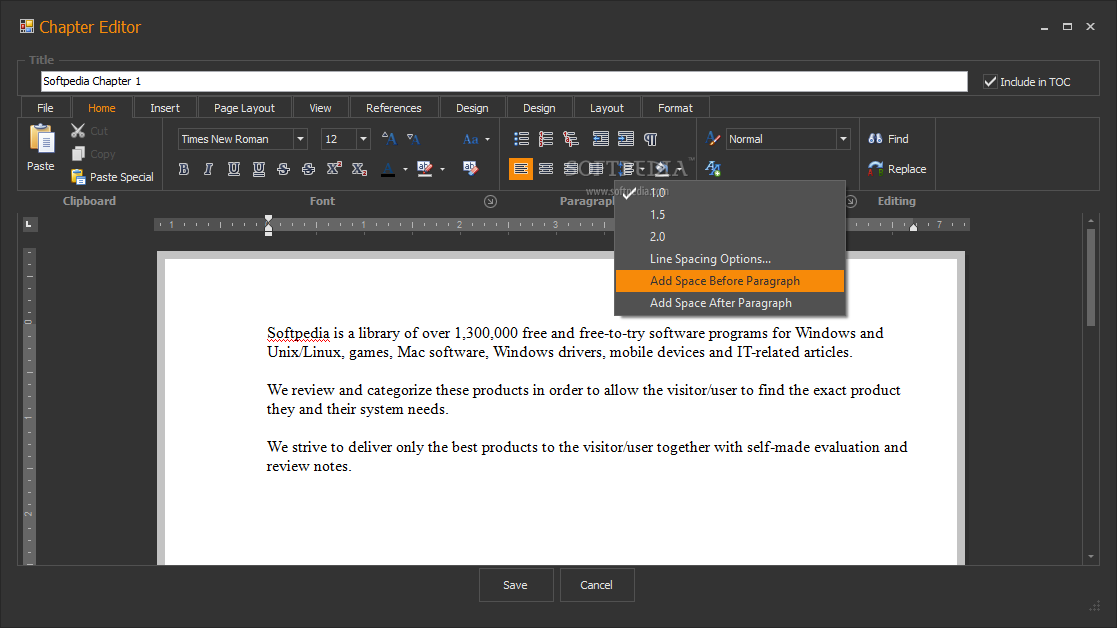The width and height of the screenshot is (1117, 628).
Task: Select 1.5 line spacing
Action: point(729,214)
